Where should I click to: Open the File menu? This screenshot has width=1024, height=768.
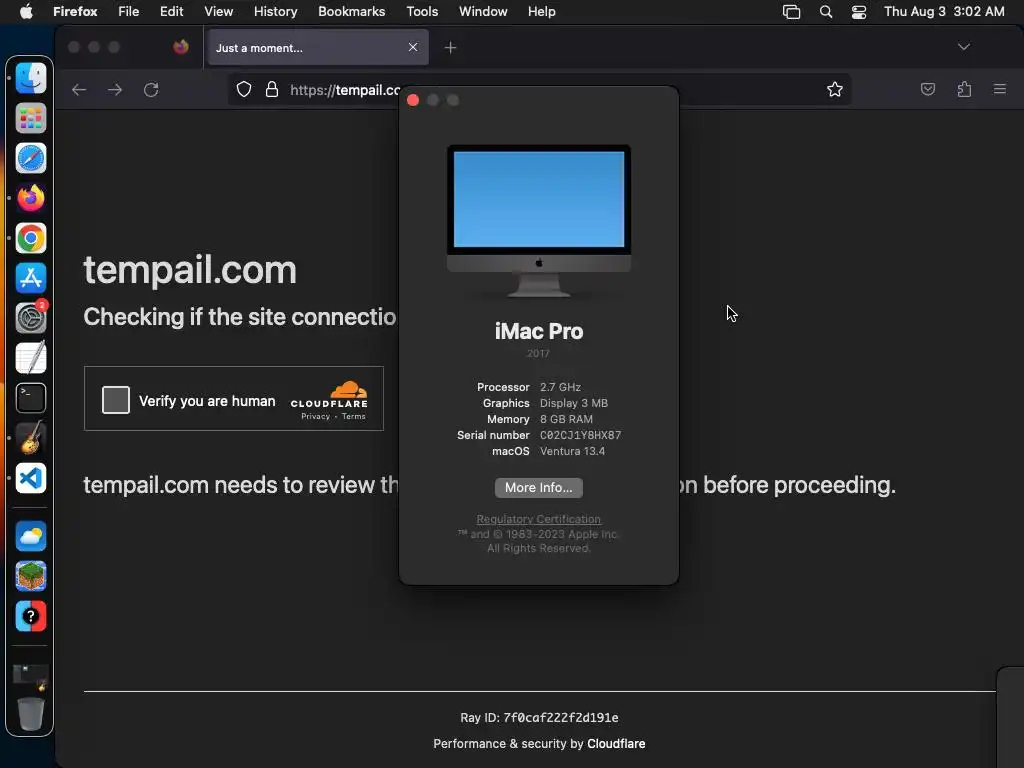[129, 12]
